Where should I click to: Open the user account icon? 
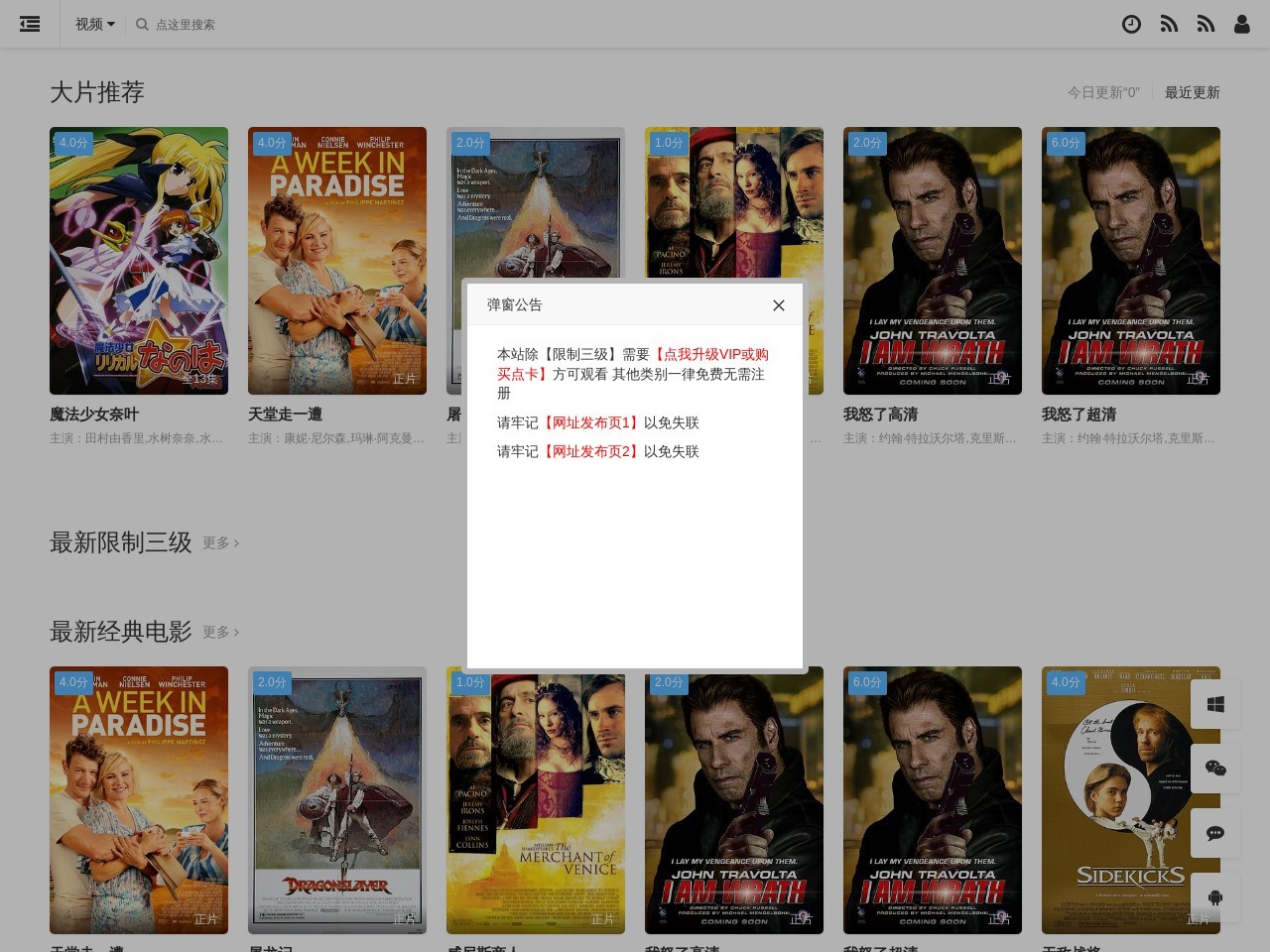coord(1241,25)
